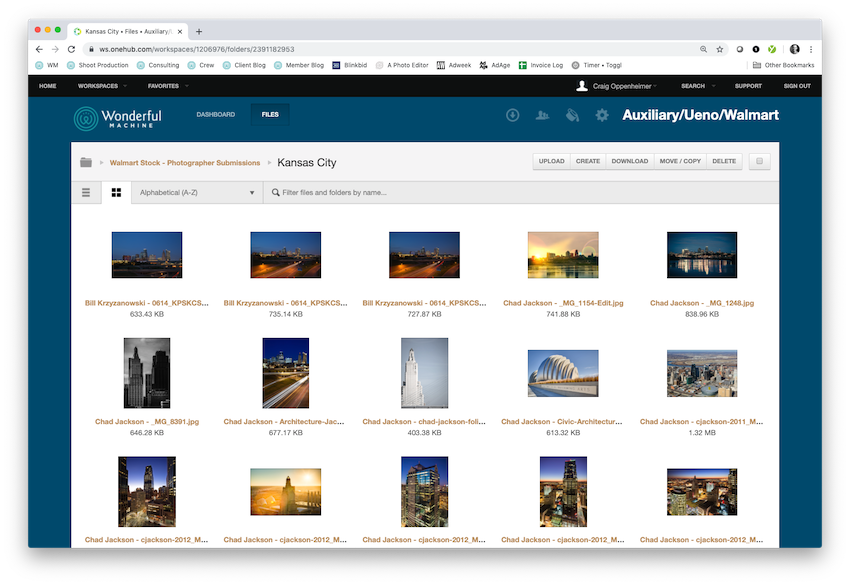Click the folder root icon in breadcrumb
Screen dimensions: 850x585
(x=86, y=162)
